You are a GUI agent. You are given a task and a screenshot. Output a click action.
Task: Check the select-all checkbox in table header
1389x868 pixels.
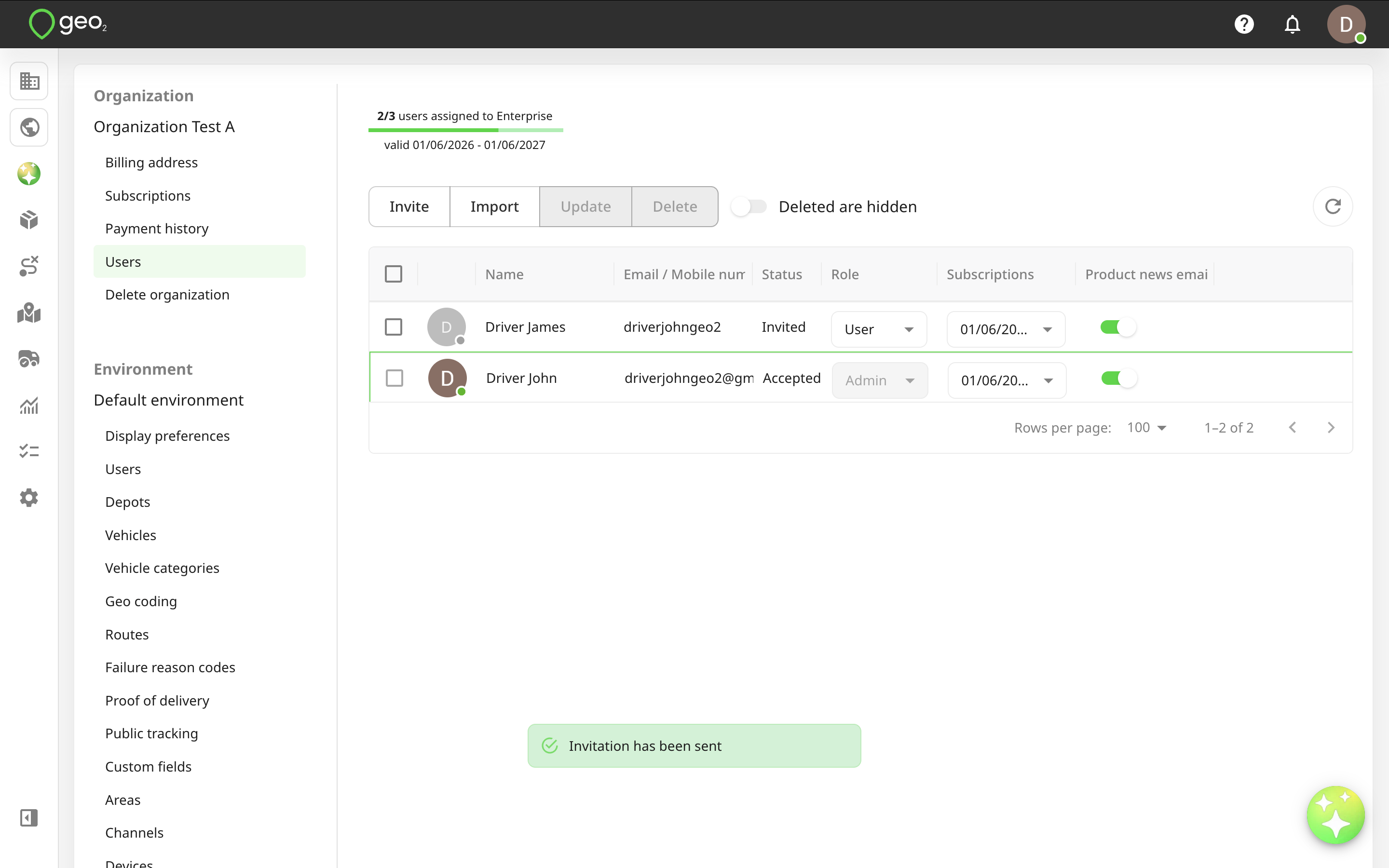394,274
